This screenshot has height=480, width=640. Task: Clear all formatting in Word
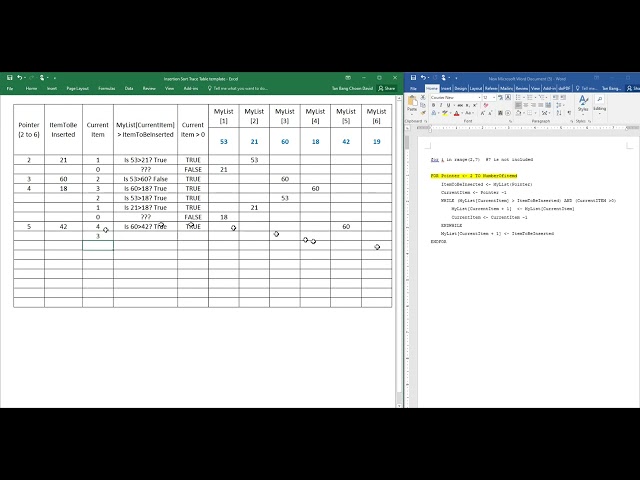pos(486,105)
